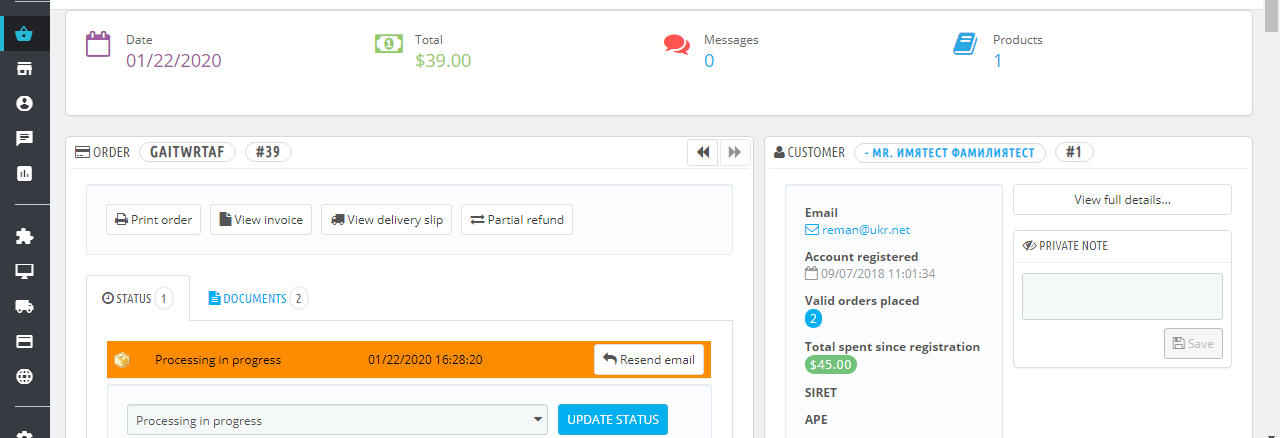Click into the Private note text area

[x=1122, y=296]
